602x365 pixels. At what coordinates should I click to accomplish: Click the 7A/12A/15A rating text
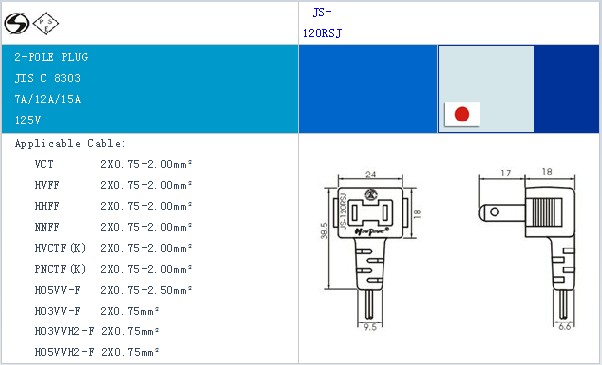click(48, 99)
